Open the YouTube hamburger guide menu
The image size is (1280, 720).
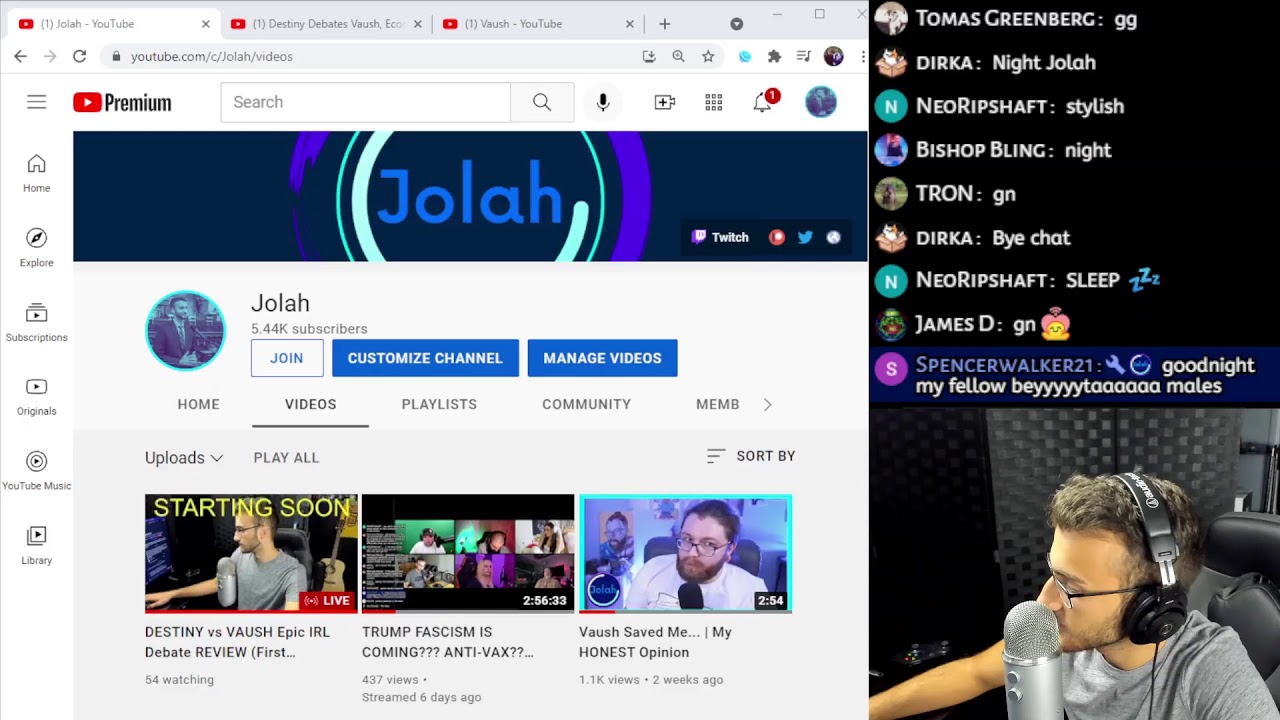(x=36, y=102)
